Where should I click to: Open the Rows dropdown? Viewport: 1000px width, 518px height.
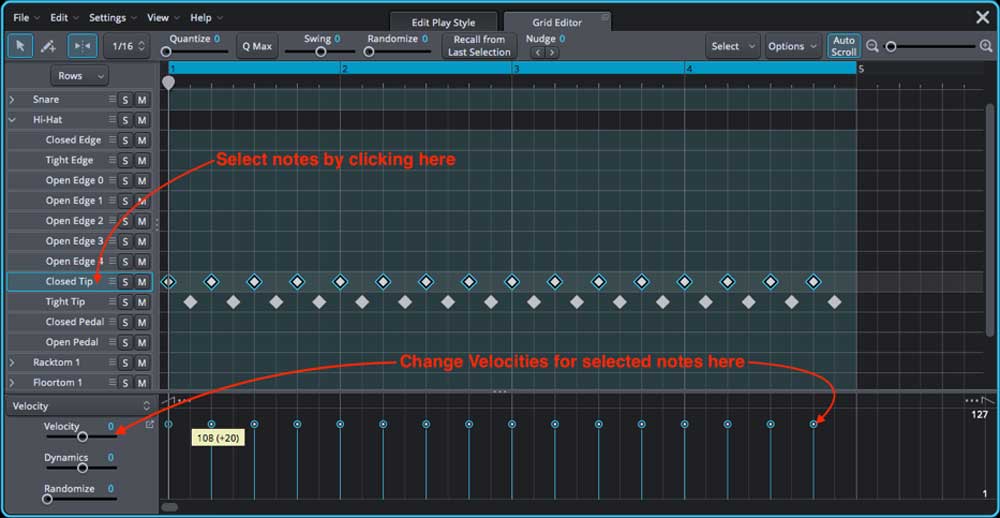(80, 76)
